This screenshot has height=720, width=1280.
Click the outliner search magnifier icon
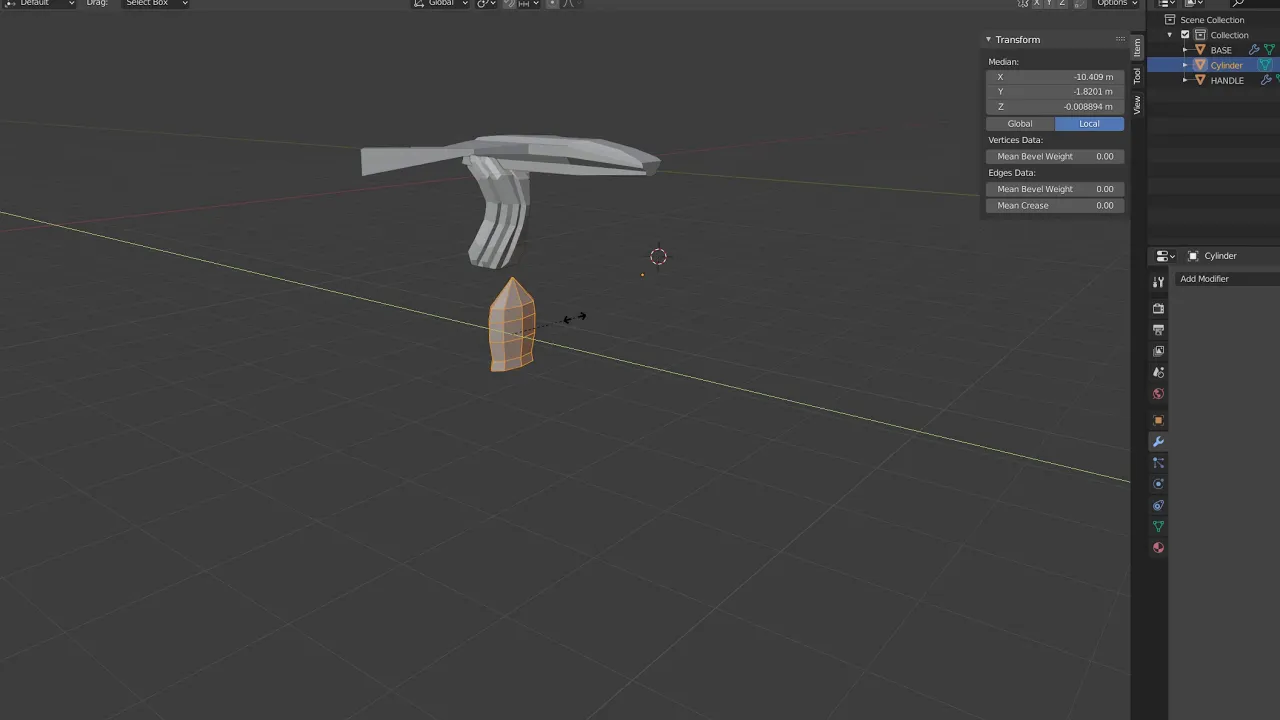[1237, 3]
